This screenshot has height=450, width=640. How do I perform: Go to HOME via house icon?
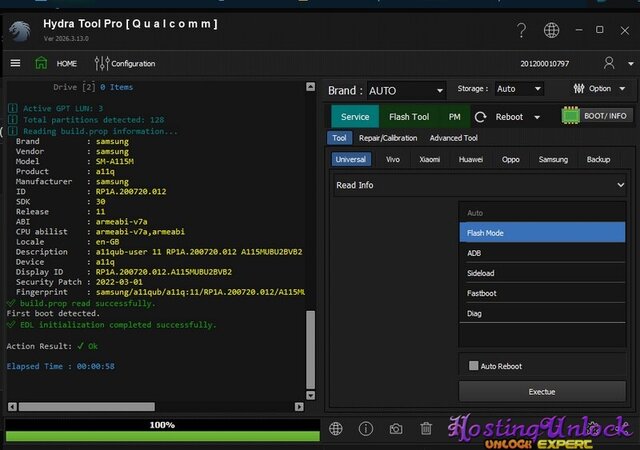tap(41, 63)
